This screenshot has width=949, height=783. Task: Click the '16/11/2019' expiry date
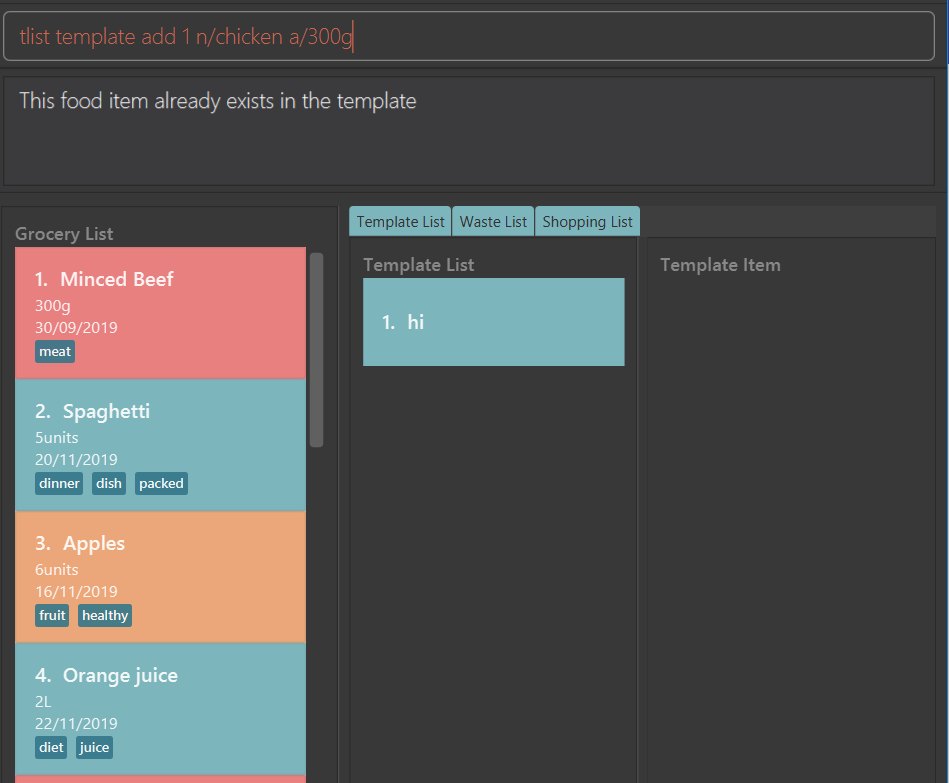76,592
